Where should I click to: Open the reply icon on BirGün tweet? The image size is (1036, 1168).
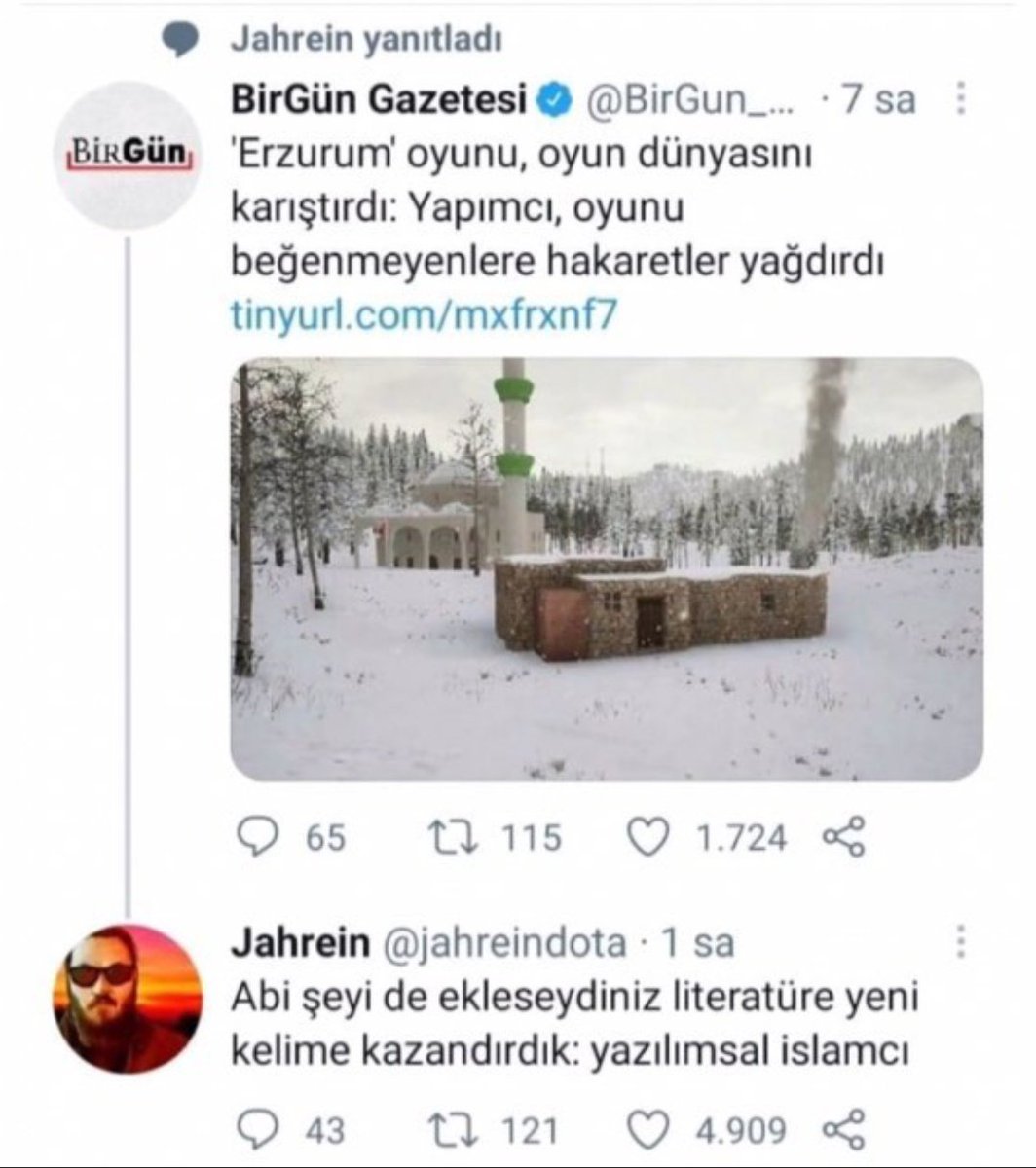[257, 837]
